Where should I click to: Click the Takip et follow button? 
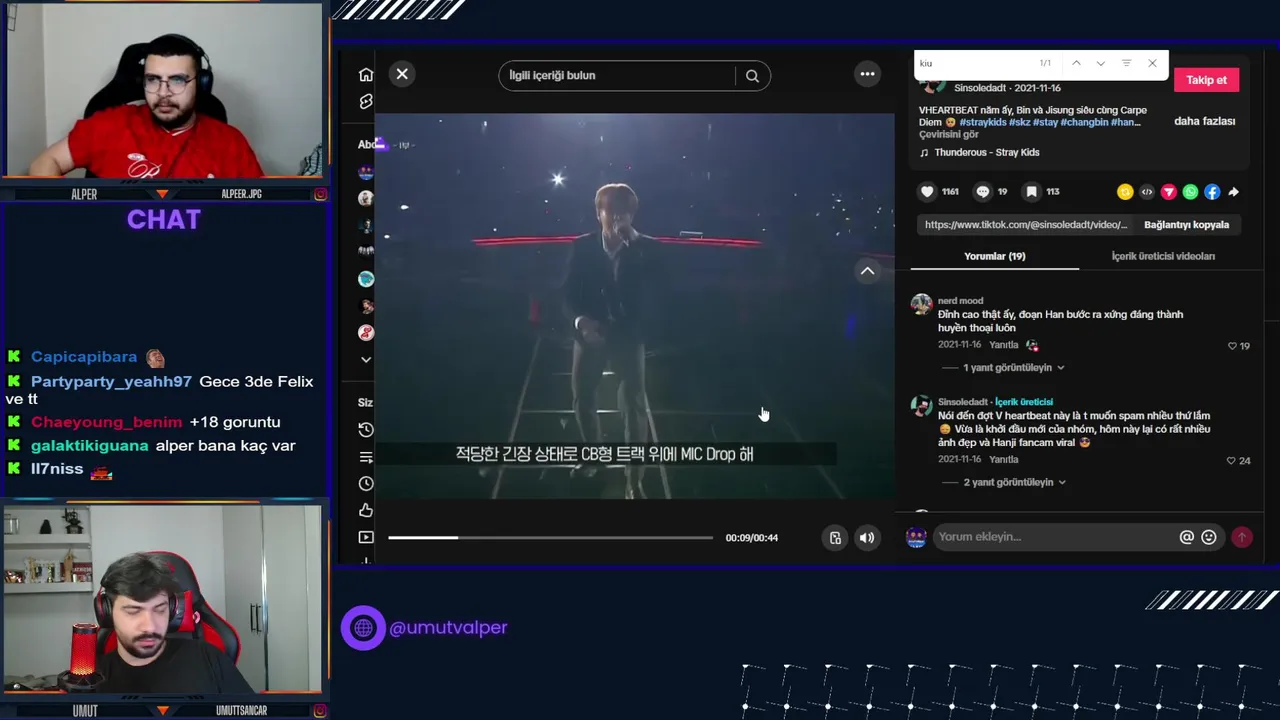click(x=1206, y=80)
